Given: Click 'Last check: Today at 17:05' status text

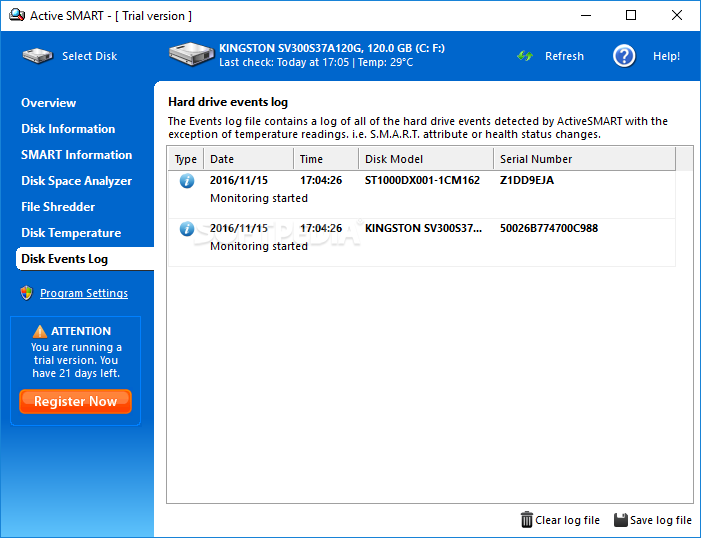Looking at the screenshot, I should (x=284, y=62).
